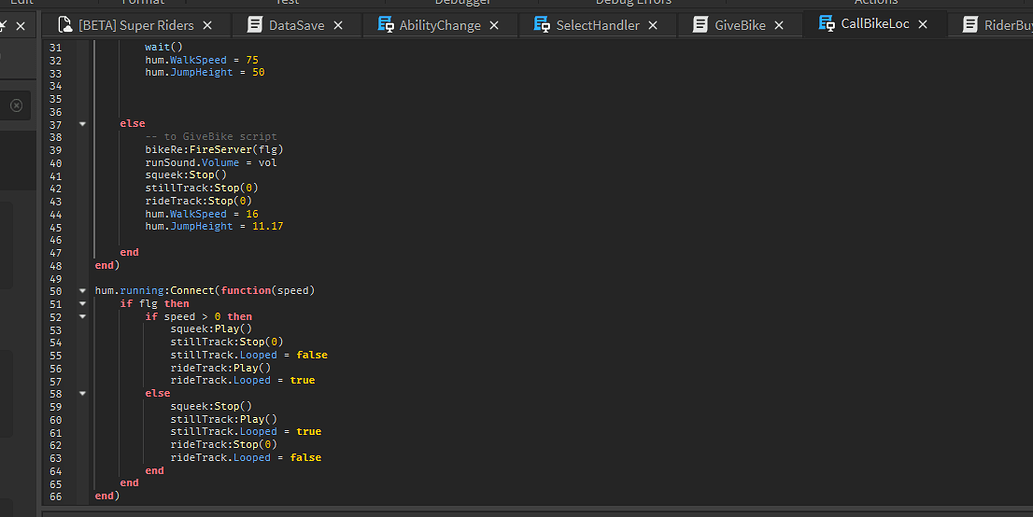Click on 'runSound.Volume = vol' line
This screenshot has height=517, width=1033.
click(x=211, y=162)
